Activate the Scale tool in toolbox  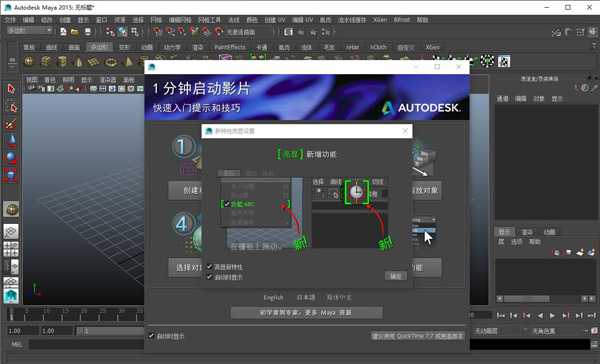click(11, 175)
